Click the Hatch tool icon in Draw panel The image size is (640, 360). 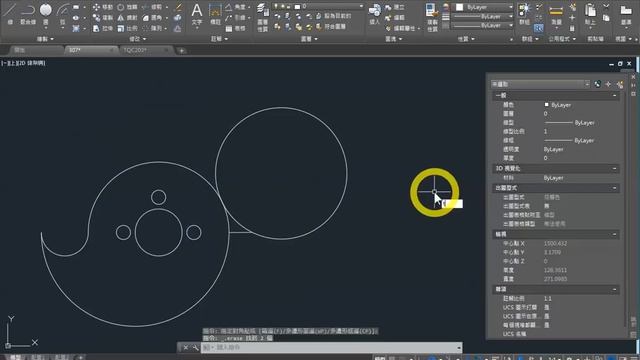[76, 29]
